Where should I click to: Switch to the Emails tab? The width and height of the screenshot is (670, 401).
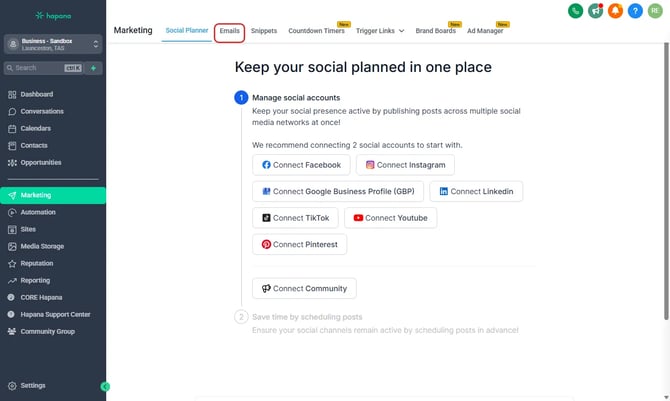tap(229, 31)
